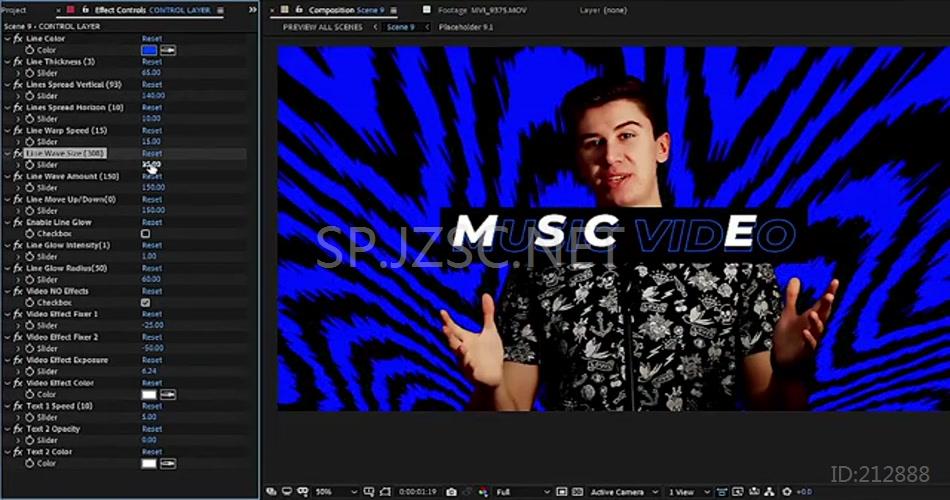Collapse the Line Color effect group
The width and height of the screenshot is (950, 500).
(7, 39)
